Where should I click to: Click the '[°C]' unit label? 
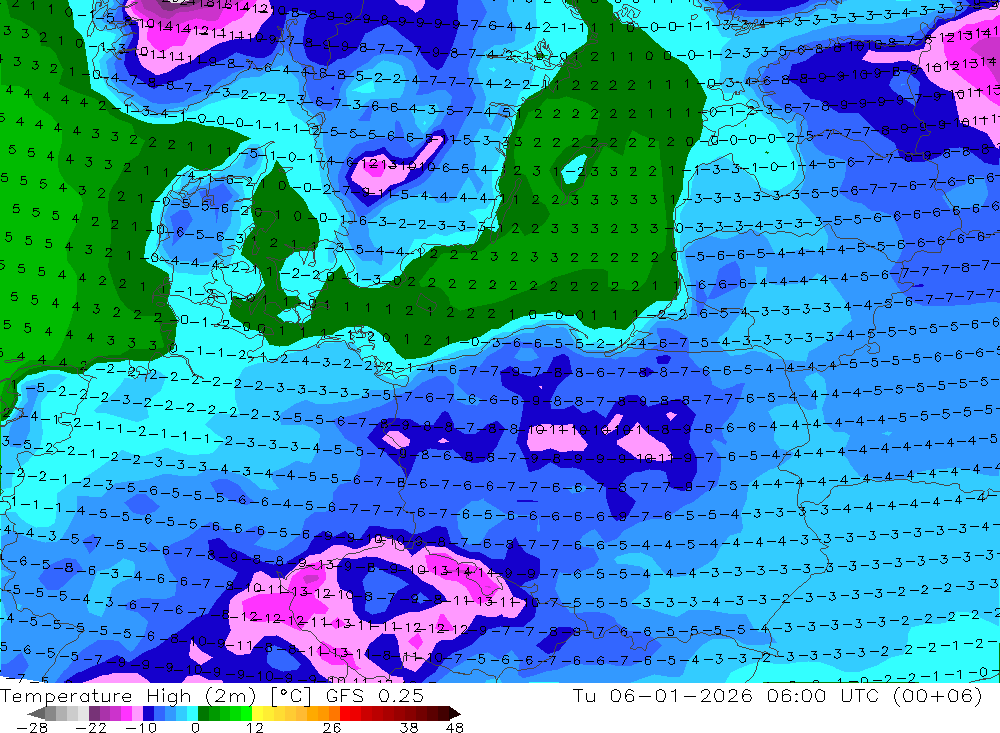291,696
